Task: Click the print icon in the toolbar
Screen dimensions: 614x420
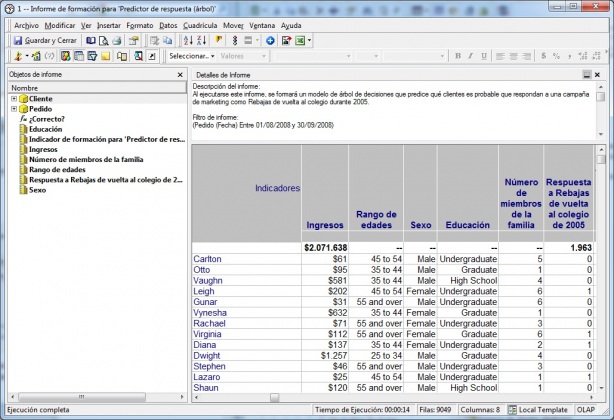Action: [x=118, y=40]
